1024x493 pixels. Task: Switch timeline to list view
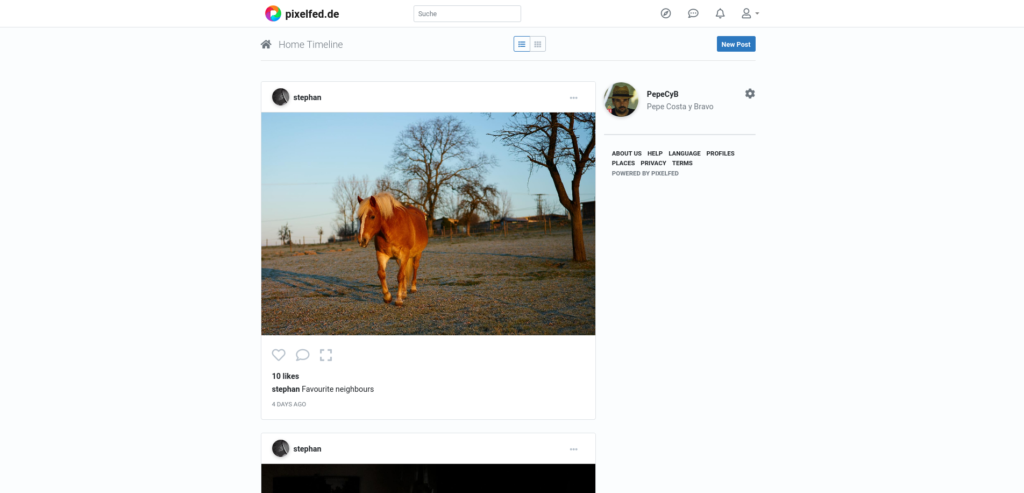[x=522, y=44]
